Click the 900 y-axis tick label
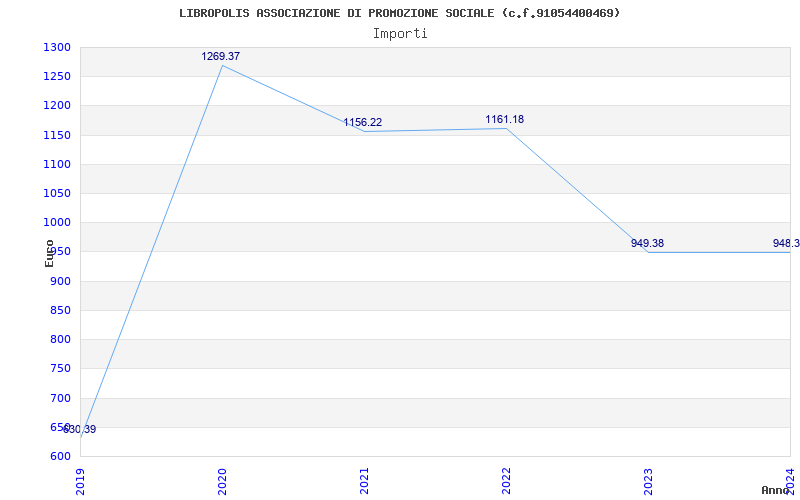 [x=60, y=281]
